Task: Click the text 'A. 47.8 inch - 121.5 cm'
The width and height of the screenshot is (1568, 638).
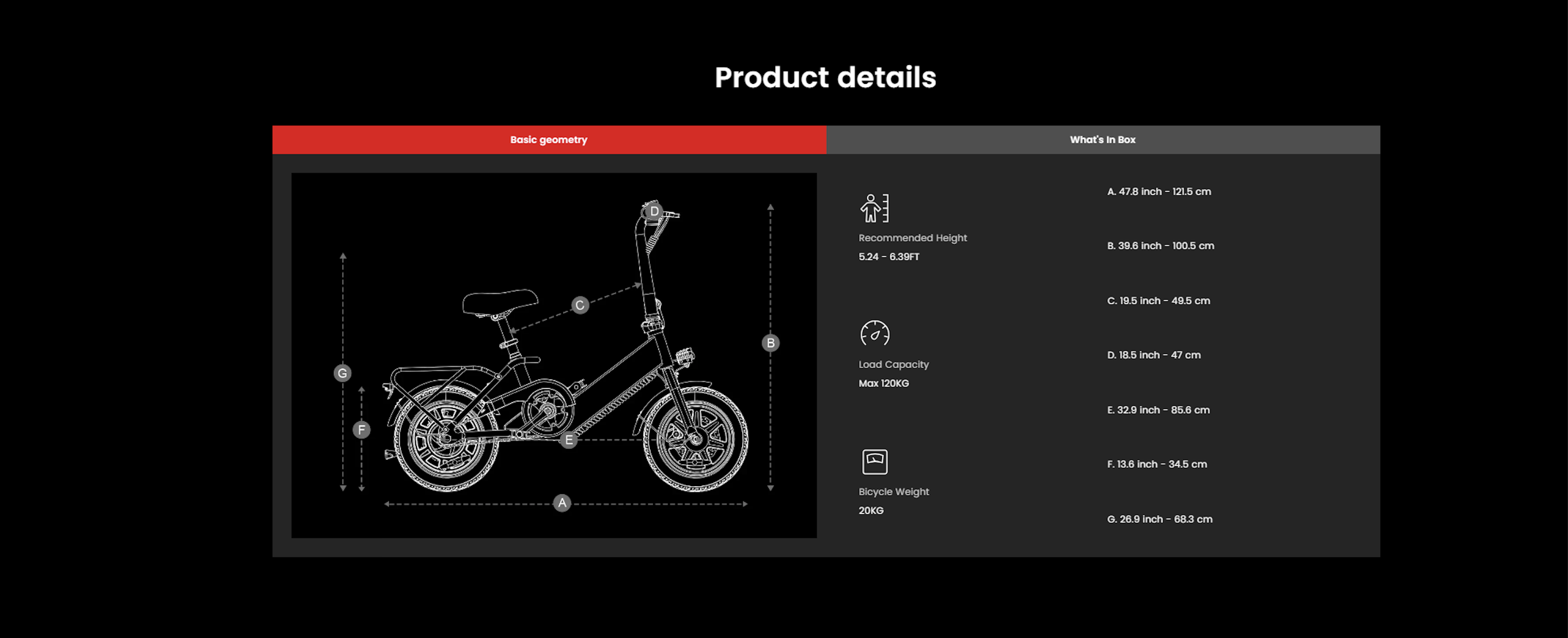Action: pyautogui.click(x=1159, y=191)
